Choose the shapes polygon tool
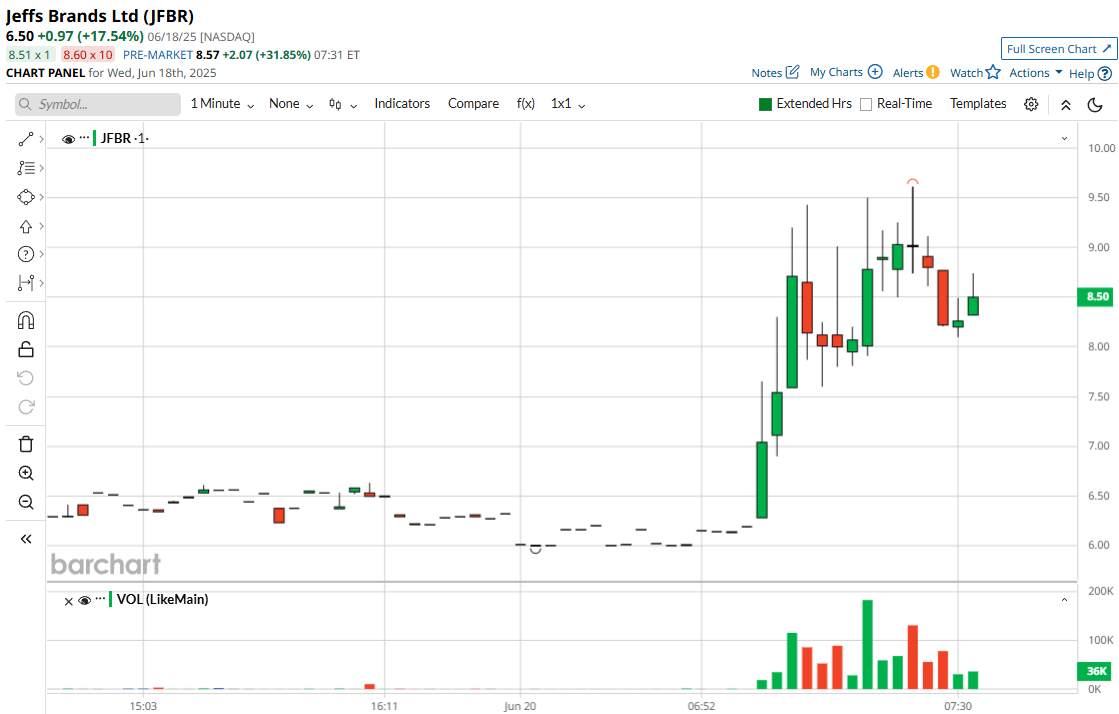This screenshot has height=714, width=1119. click(x=26, y=197)
